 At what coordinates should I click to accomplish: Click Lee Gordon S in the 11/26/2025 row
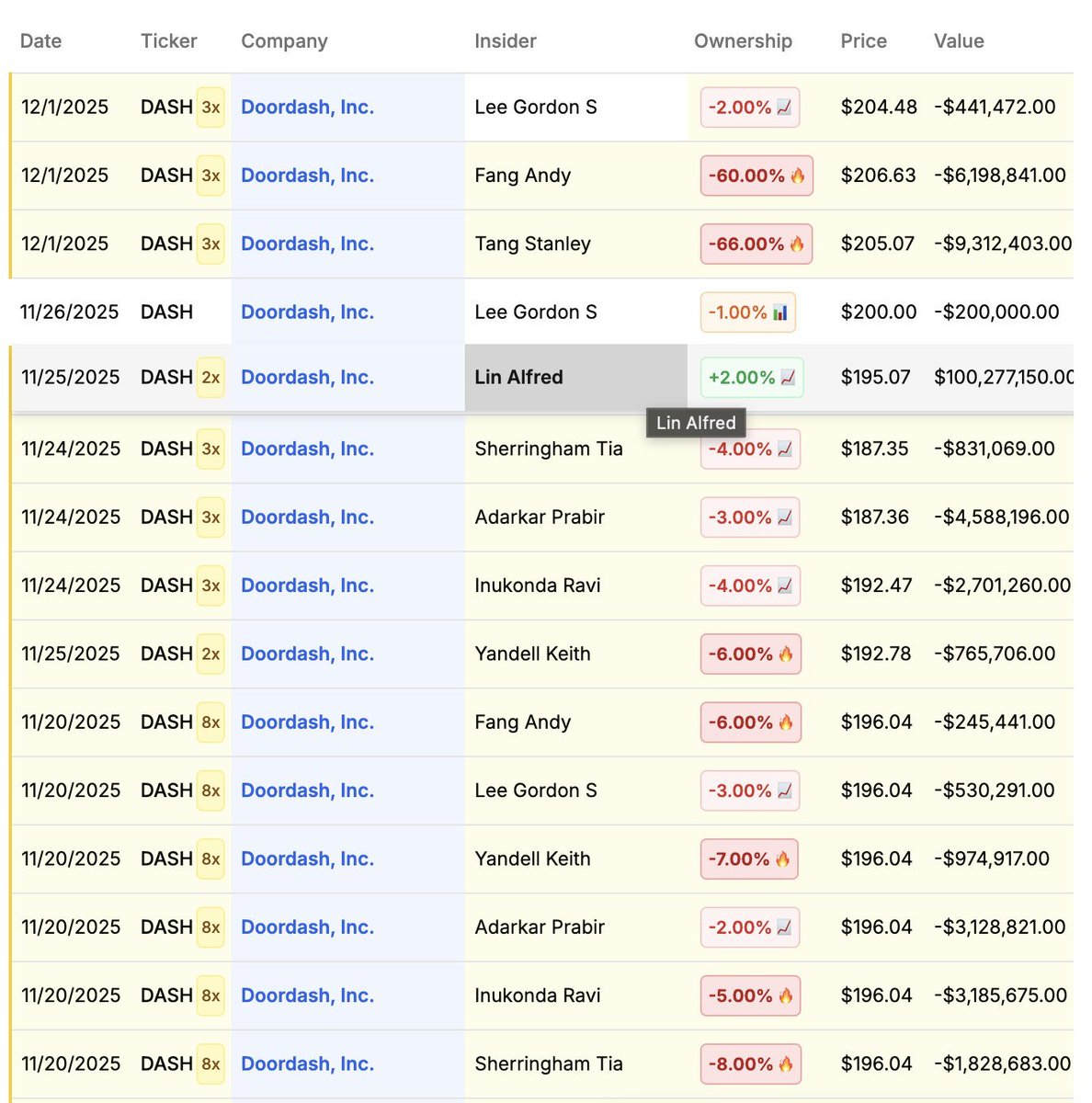tap(536, 313)
